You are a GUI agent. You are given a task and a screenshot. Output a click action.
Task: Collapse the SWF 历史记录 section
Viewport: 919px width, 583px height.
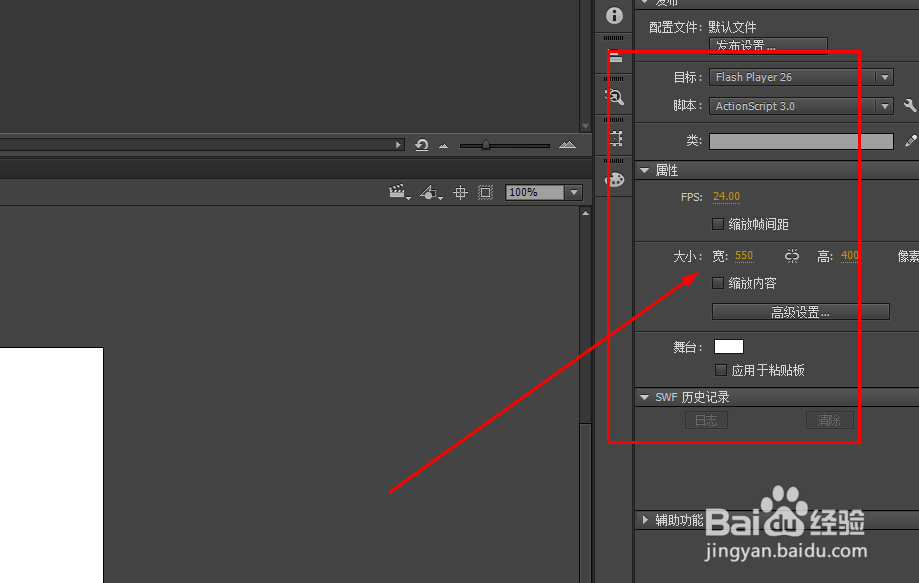[645, 397]
